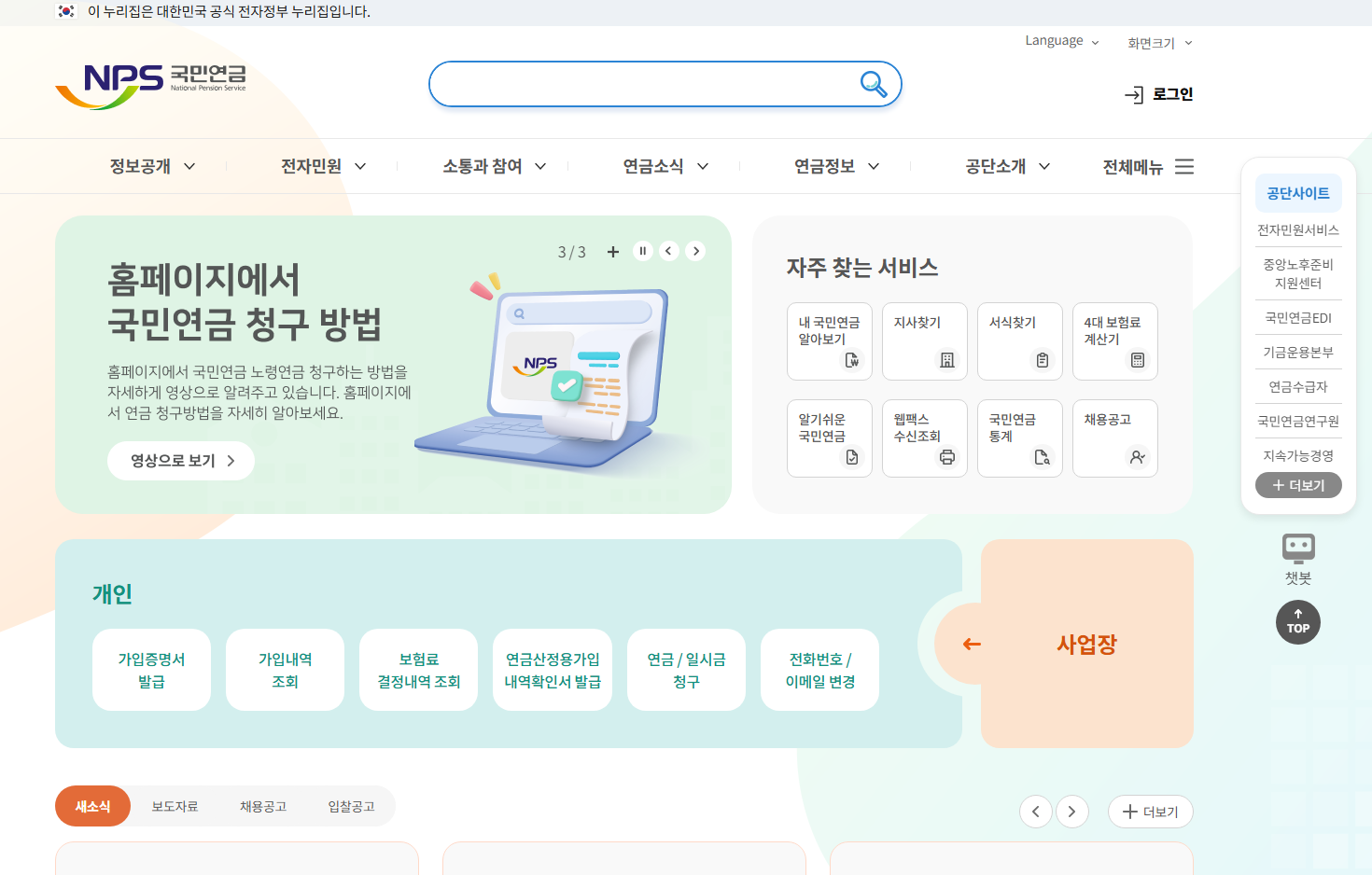Screen dimensions: 1372x875
Task: Open 연금수급자 sidebar link
Action: 1298,387
